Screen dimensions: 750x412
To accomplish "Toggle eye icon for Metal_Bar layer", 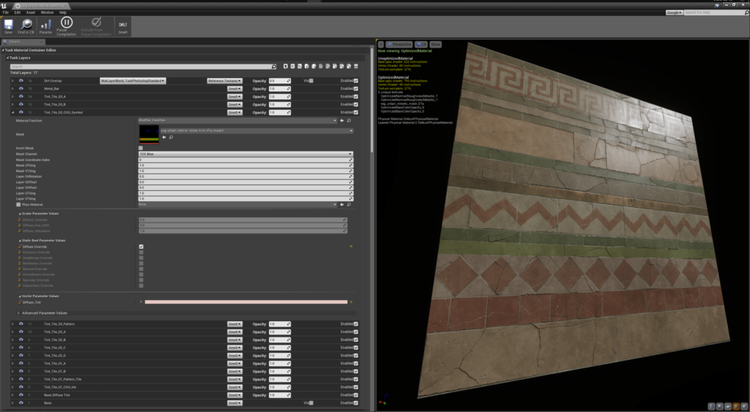I will pyautogui.click(x=22, y=88).
